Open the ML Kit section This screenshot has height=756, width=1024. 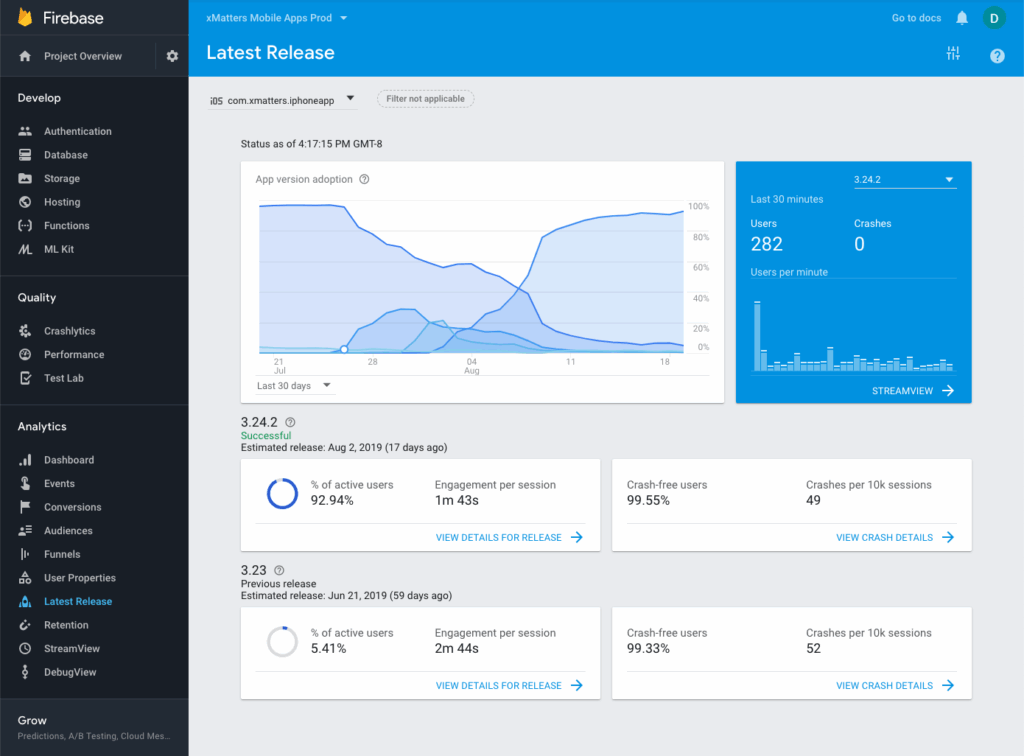(64, 249)
